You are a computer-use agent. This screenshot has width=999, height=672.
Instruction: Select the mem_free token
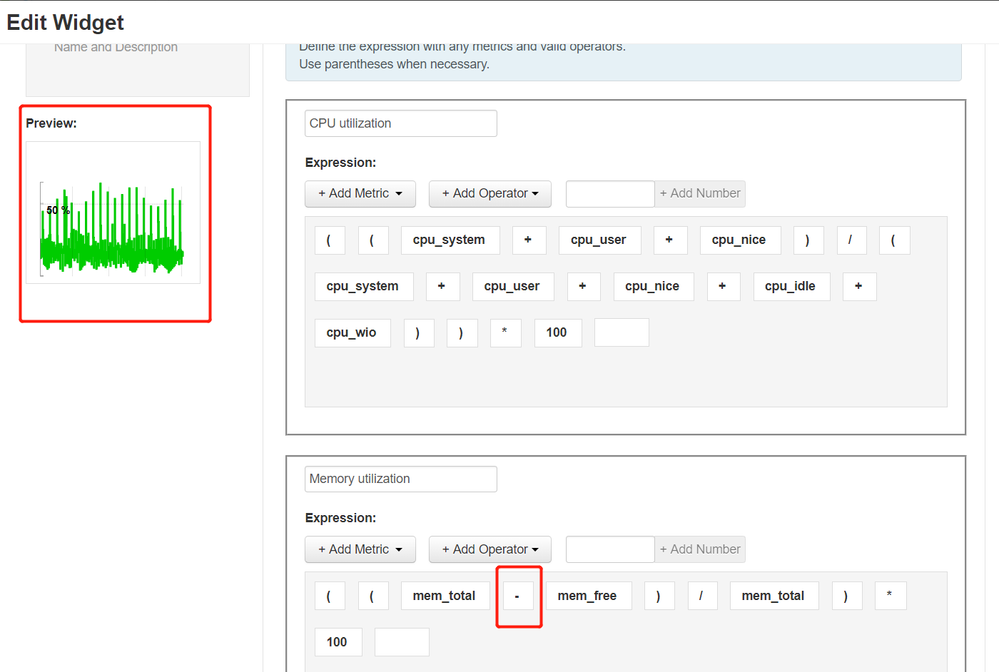click(589, 596)
